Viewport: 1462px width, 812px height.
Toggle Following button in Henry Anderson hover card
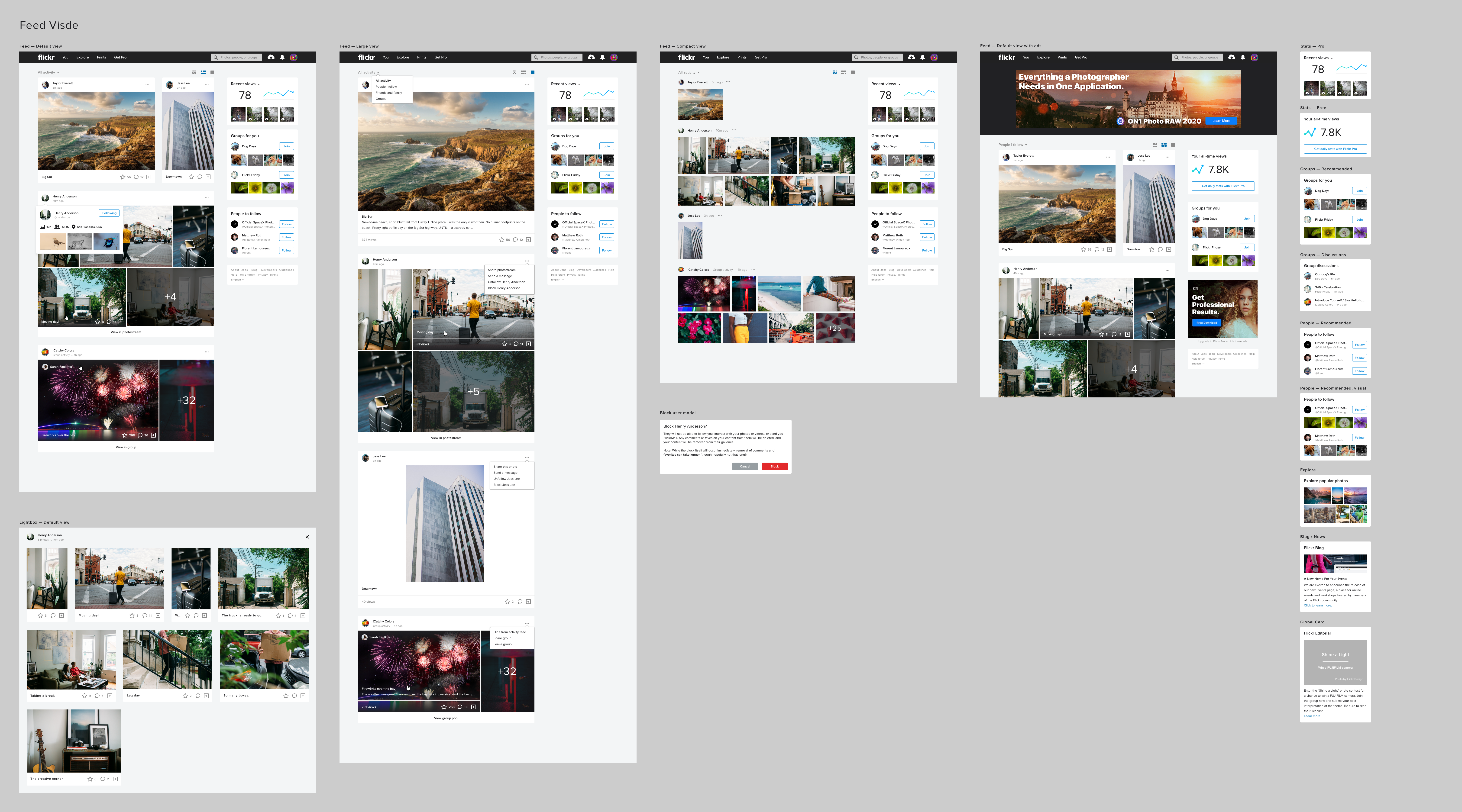[109, 213]
